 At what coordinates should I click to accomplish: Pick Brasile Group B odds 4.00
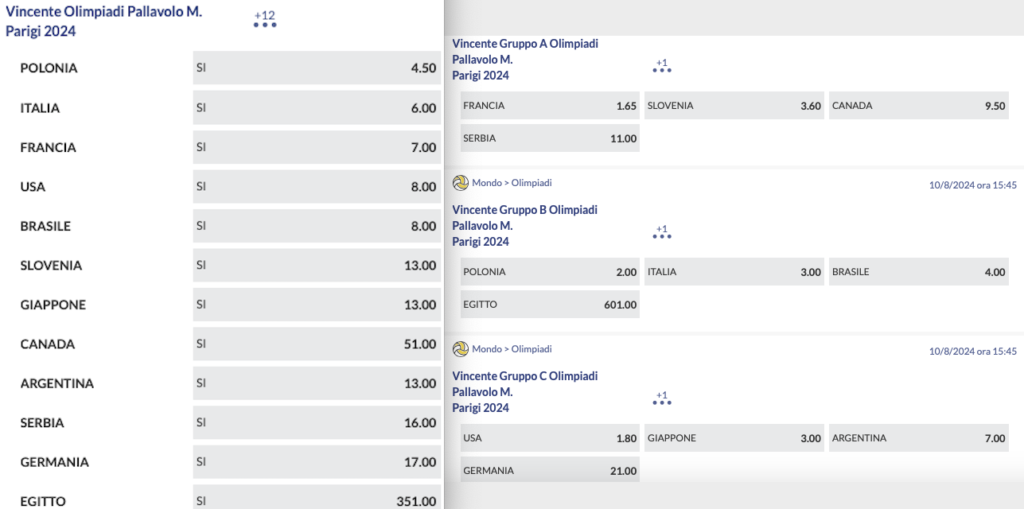(919, 272)
